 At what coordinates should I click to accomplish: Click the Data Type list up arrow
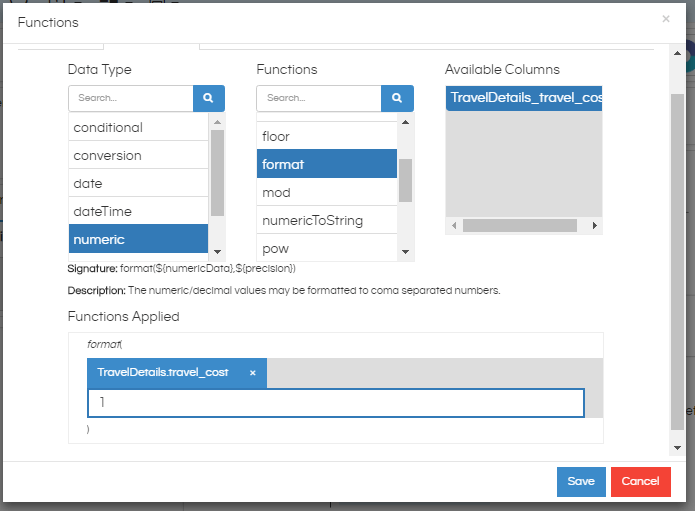[217, 122]
